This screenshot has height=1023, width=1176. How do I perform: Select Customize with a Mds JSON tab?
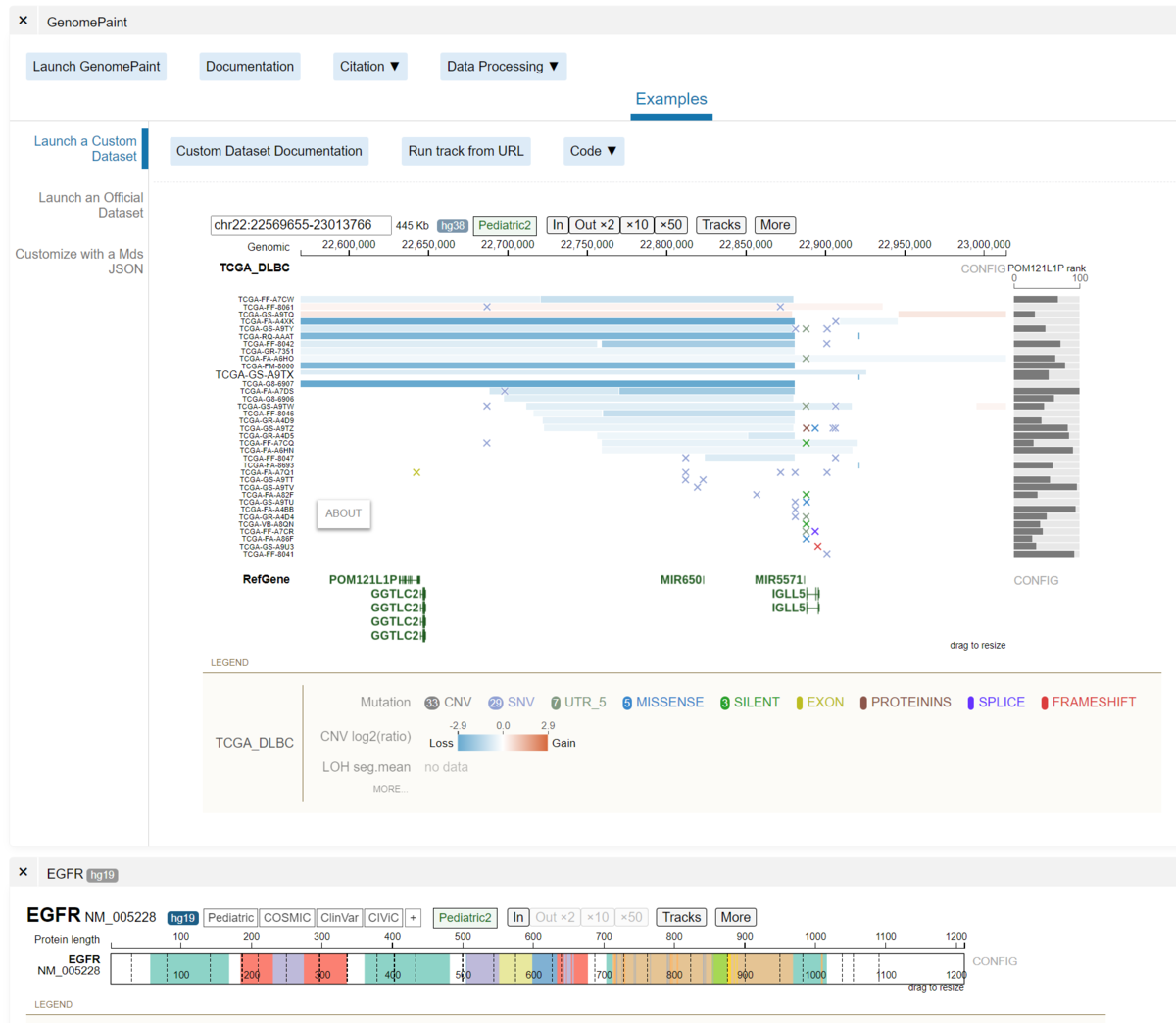click(x=79, y=261)
